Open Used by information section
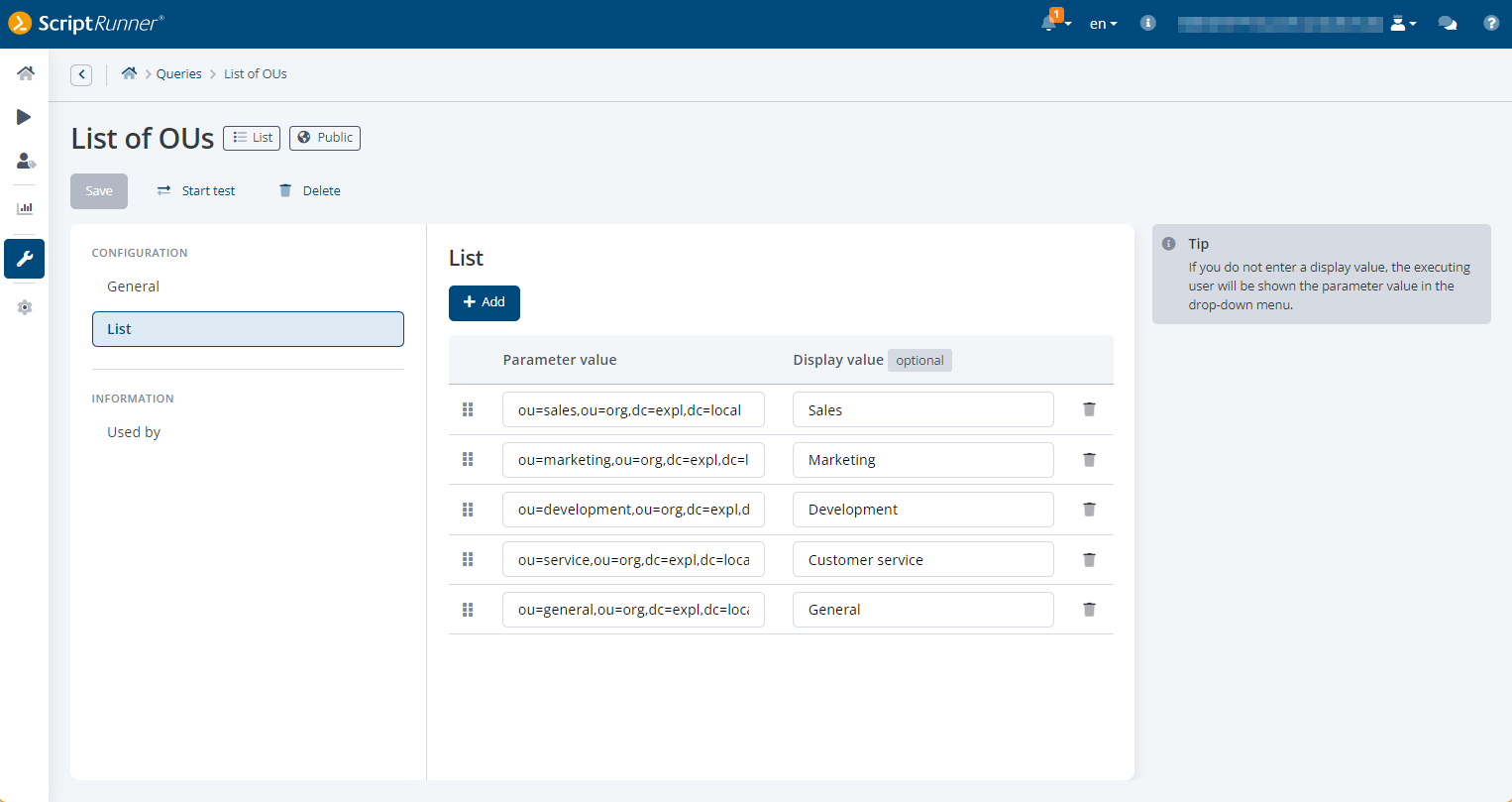The image size is (1512, 802). (248, 432)
